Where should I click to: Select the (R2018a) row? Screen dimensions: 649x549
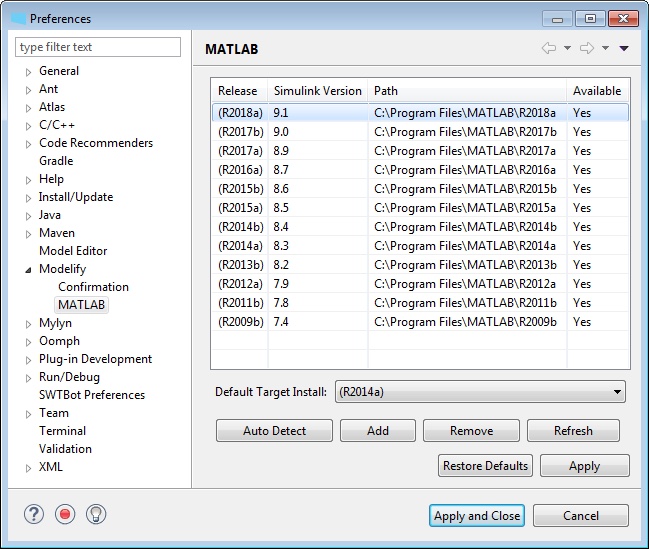tap(421, 113)
